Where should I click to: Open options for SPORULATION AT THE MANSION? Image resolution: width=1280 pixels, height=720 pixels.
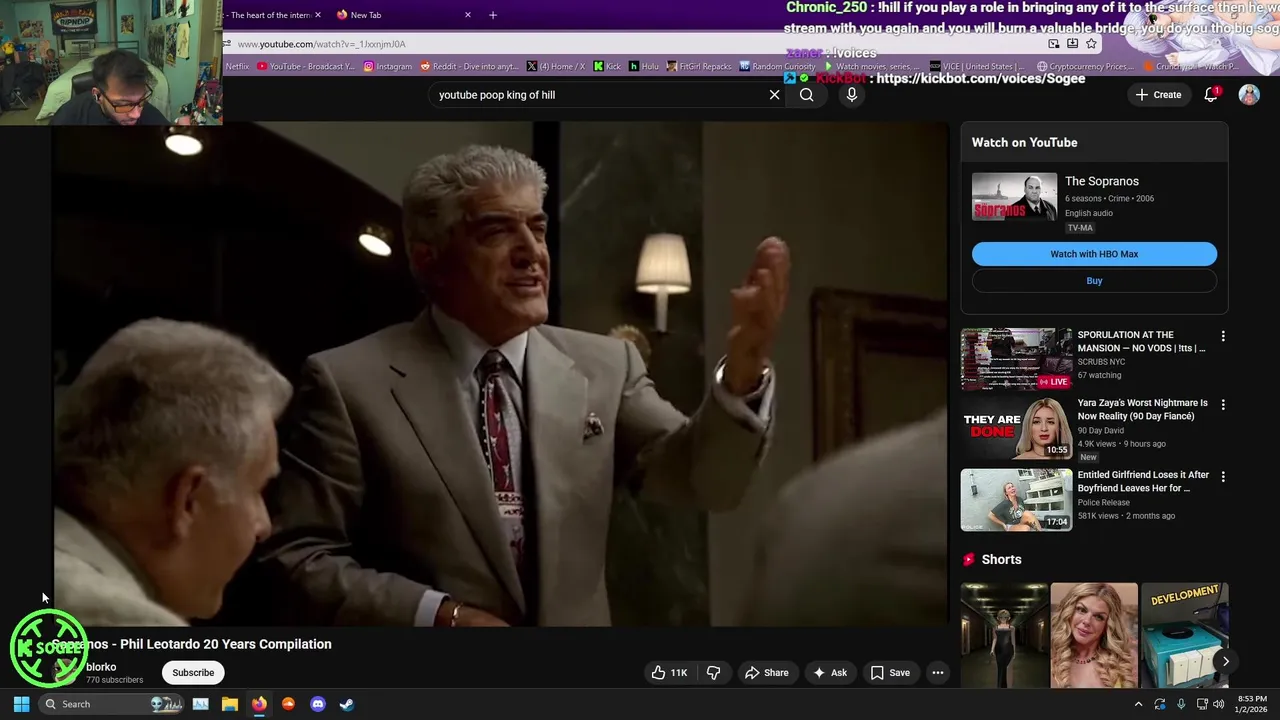(1222, 337)
